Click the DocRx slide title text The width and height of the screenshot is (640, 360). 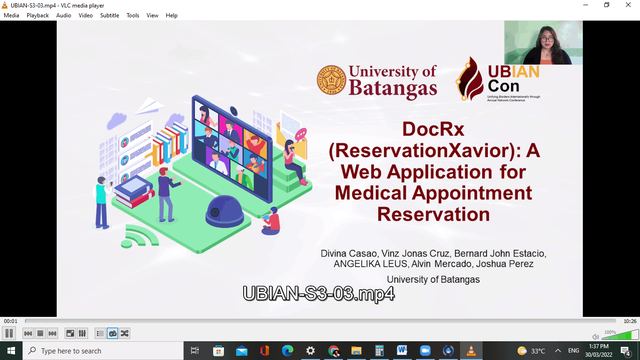pyautogui.click(x=433, y=171)
